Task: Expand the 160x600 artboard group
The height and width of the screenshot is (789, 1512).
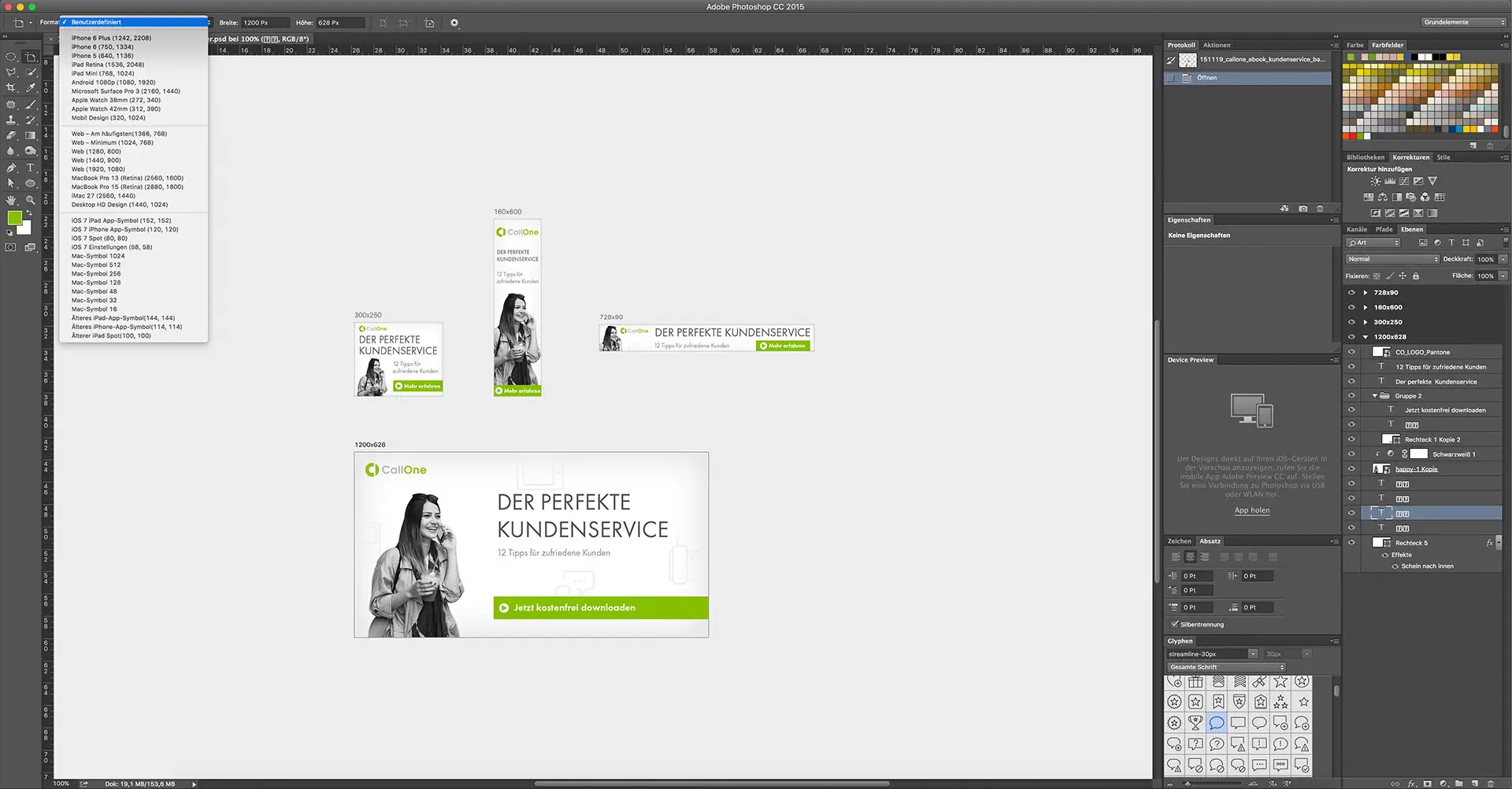Action: click(x=1366, y=307)
